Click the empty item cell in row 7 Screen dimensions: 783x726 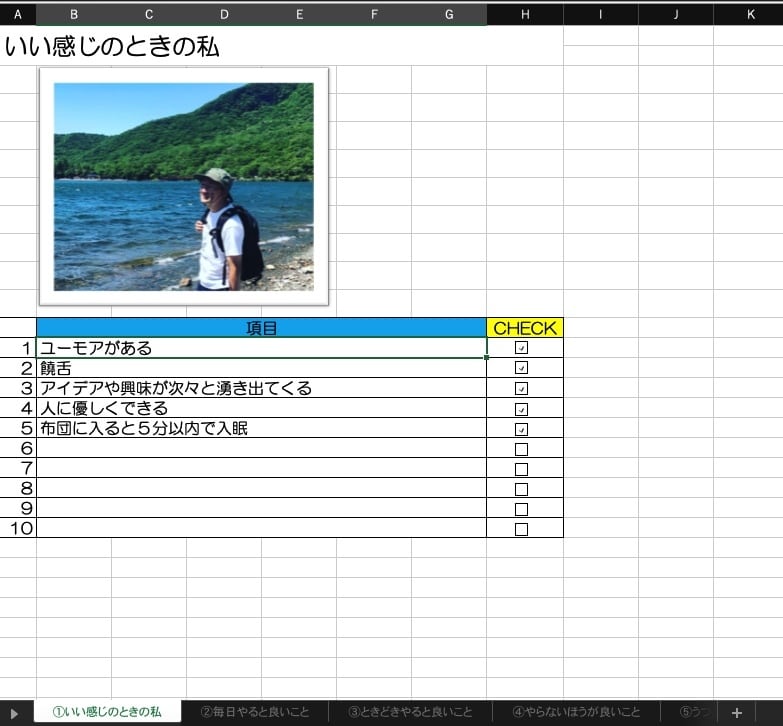261,468
